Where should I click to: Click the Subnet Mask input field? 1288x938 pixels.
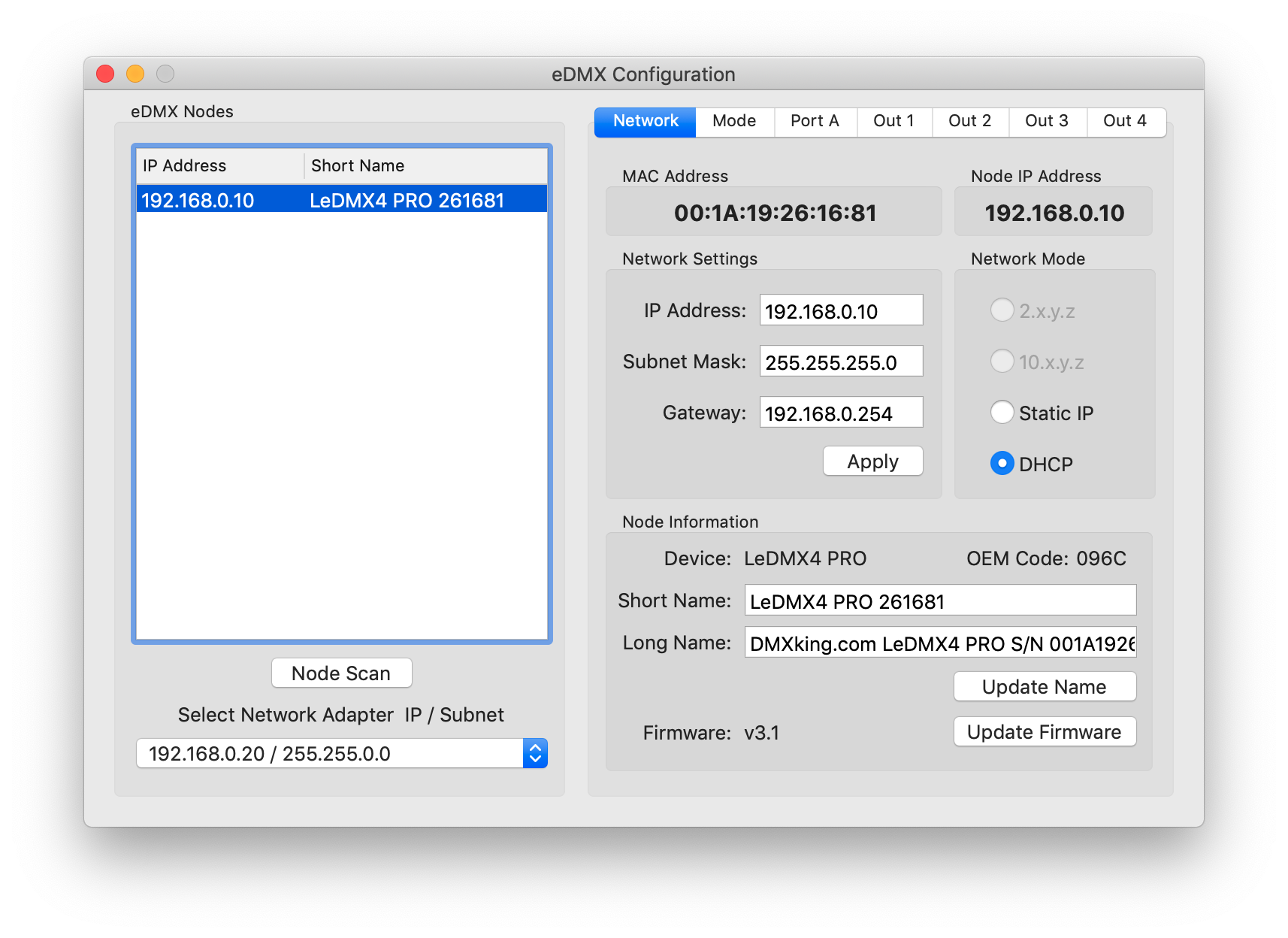coord(841,362)
